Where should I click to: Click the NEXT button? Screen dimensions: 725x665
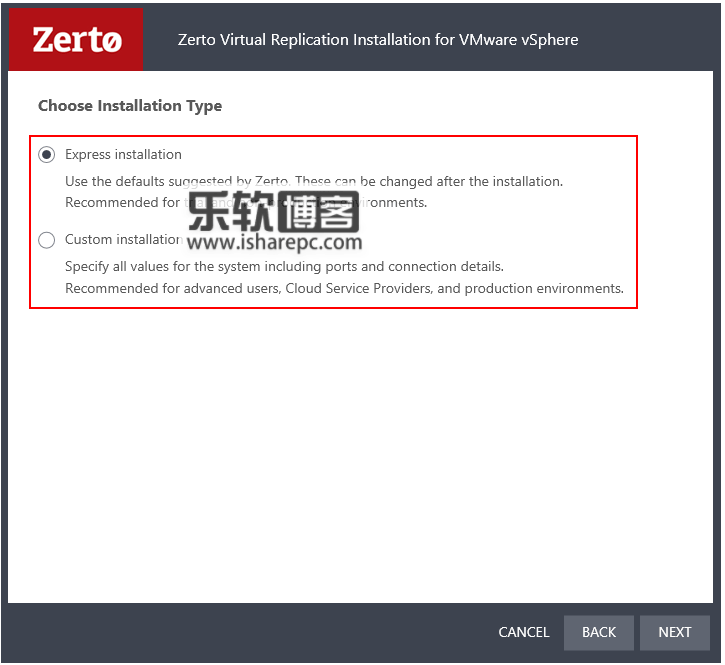(675, 632)
